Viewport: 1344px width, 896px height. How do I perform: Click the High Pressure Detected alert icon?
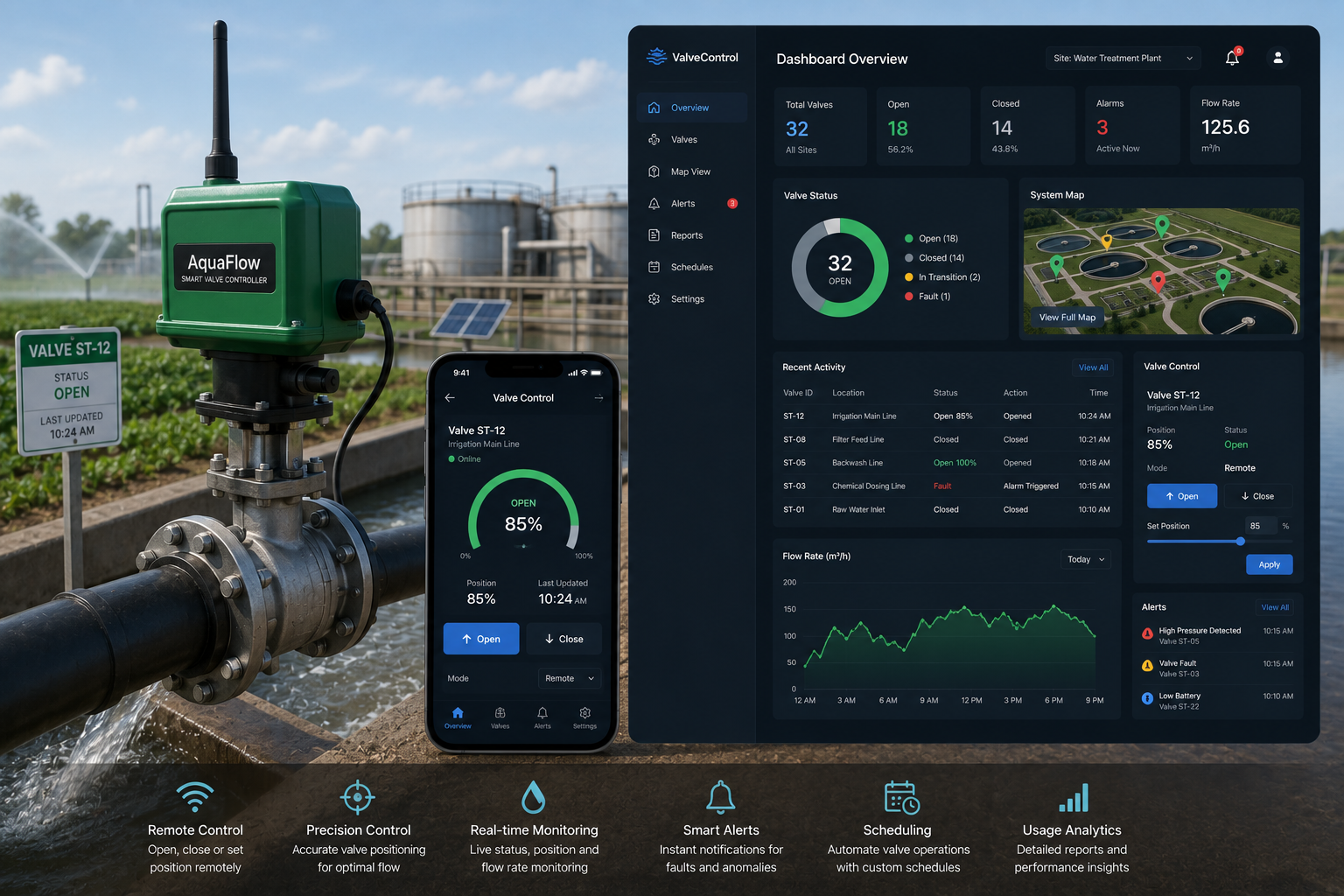(1147, 633)
